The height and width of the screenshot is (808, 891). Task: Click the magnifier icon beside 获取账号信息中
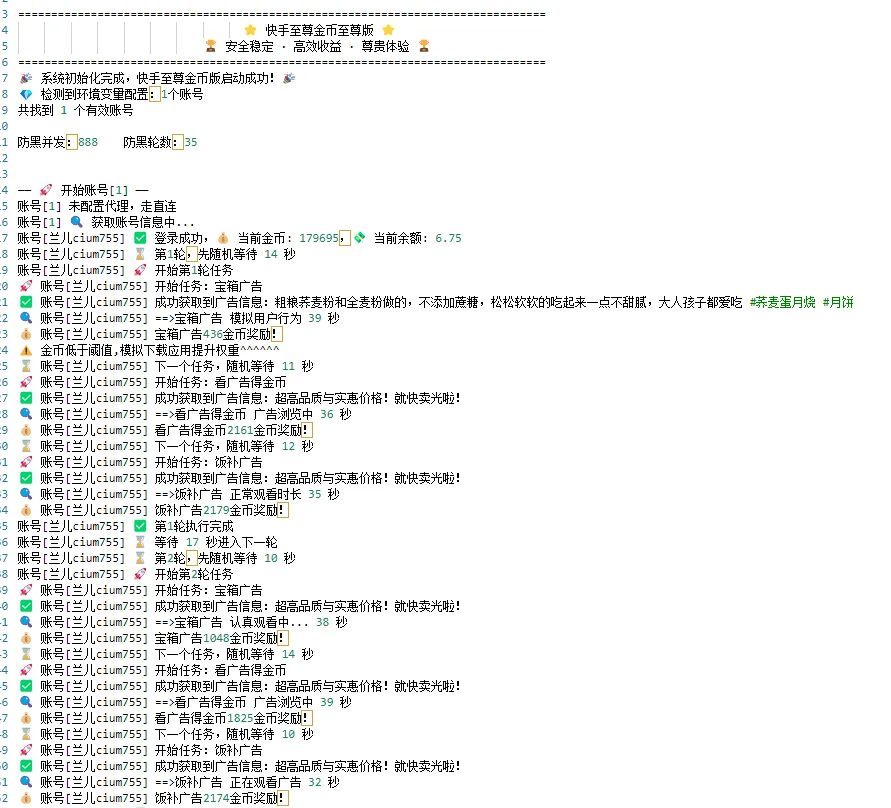pos(76,222)
